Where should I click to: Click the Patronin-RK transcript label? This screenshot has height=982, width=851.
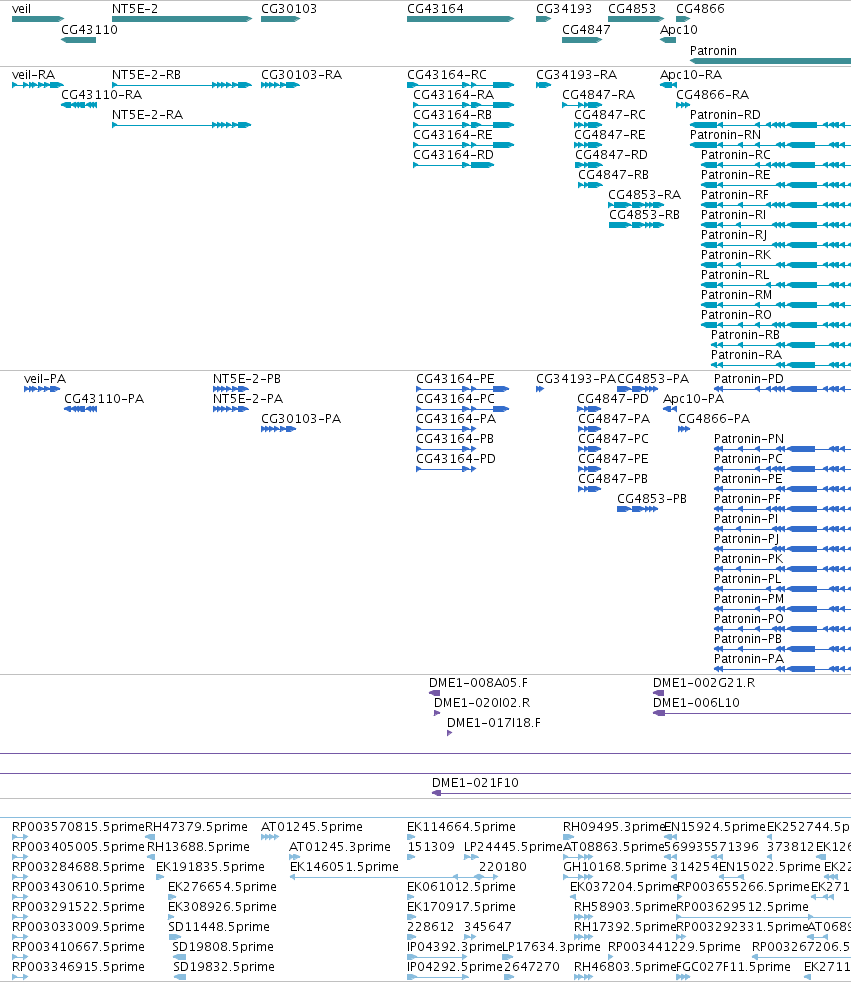click(x=736, y=255)
